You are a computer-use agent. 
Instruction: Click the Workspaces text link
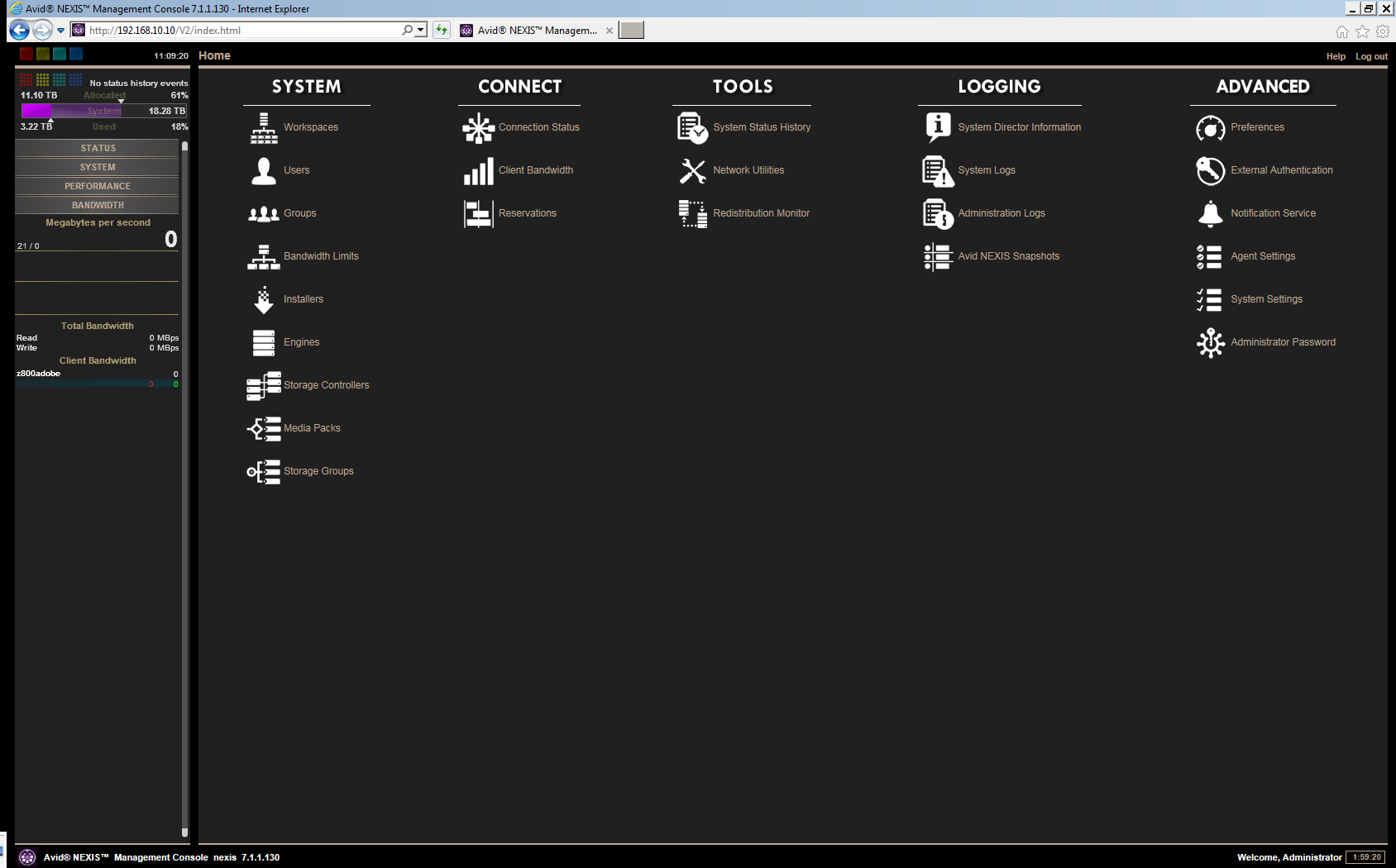click(x=311, y=127)
